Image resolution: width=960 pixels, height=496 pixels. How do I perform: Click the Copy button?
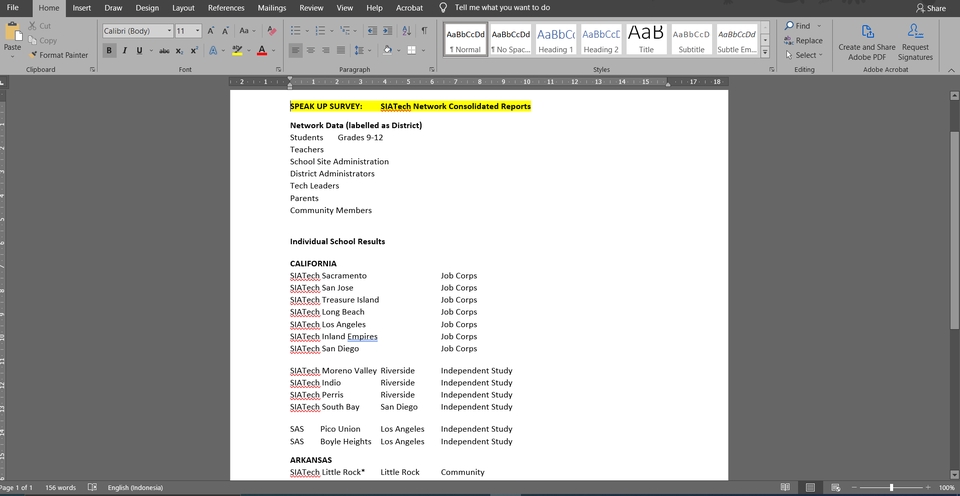tap(42, 40)
